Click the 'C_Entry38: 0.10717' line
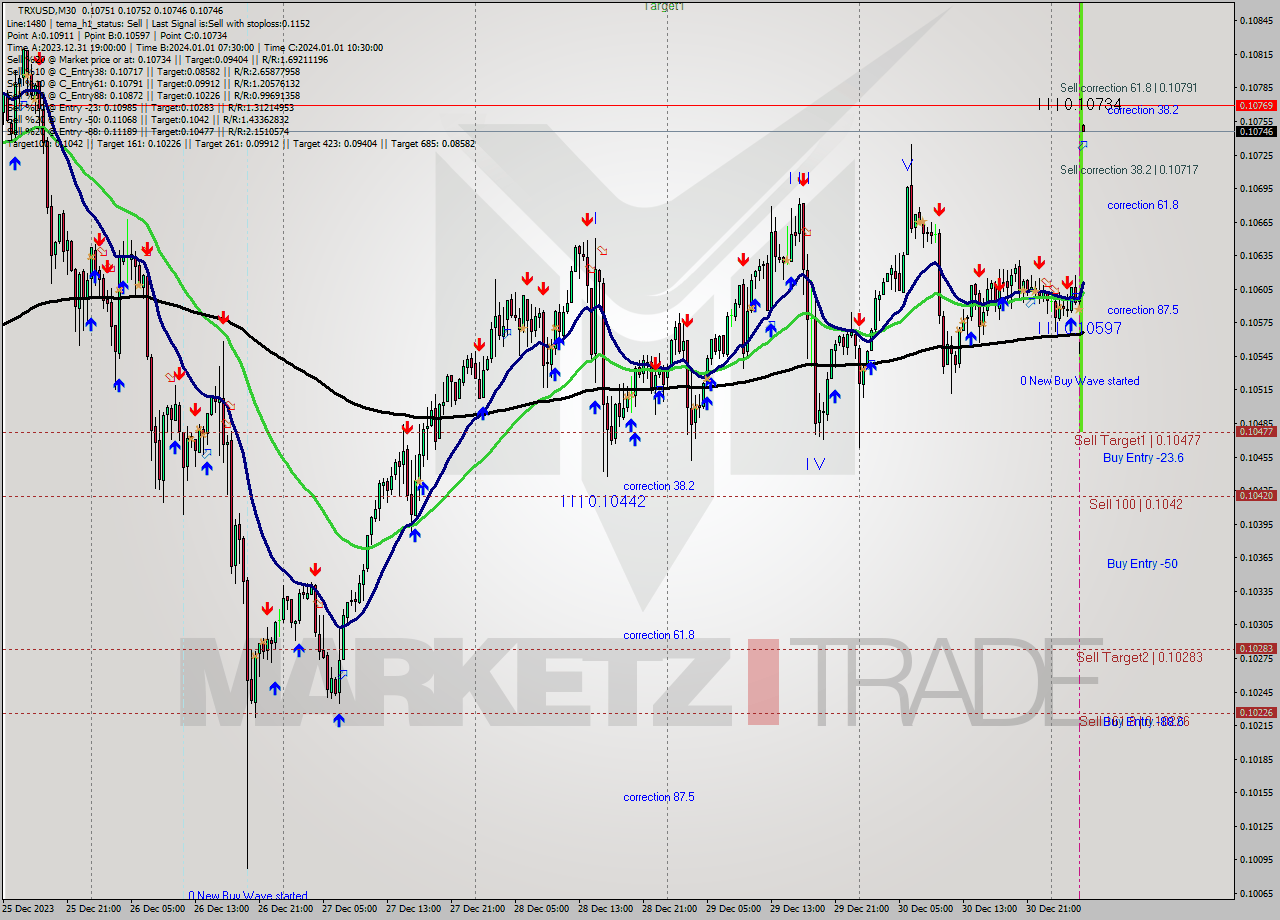1280x920 pixels. pyautogui.click(x=153, y=71)
